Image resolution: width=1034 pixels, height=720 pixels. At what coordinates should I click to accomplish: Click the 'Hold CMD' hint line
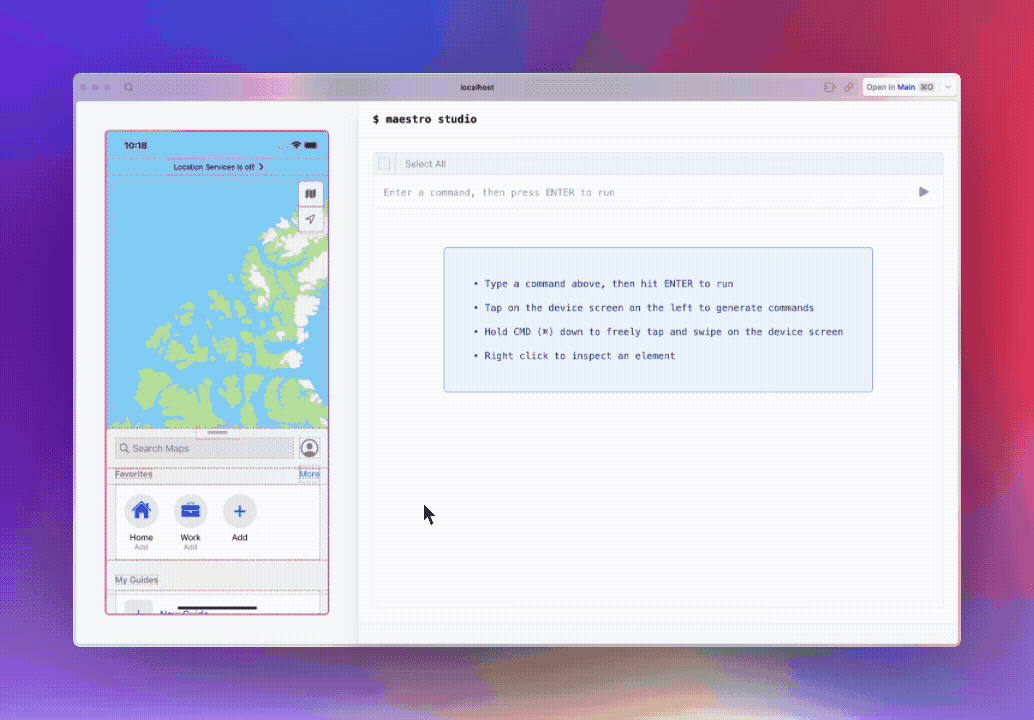(x=663, y=332)
